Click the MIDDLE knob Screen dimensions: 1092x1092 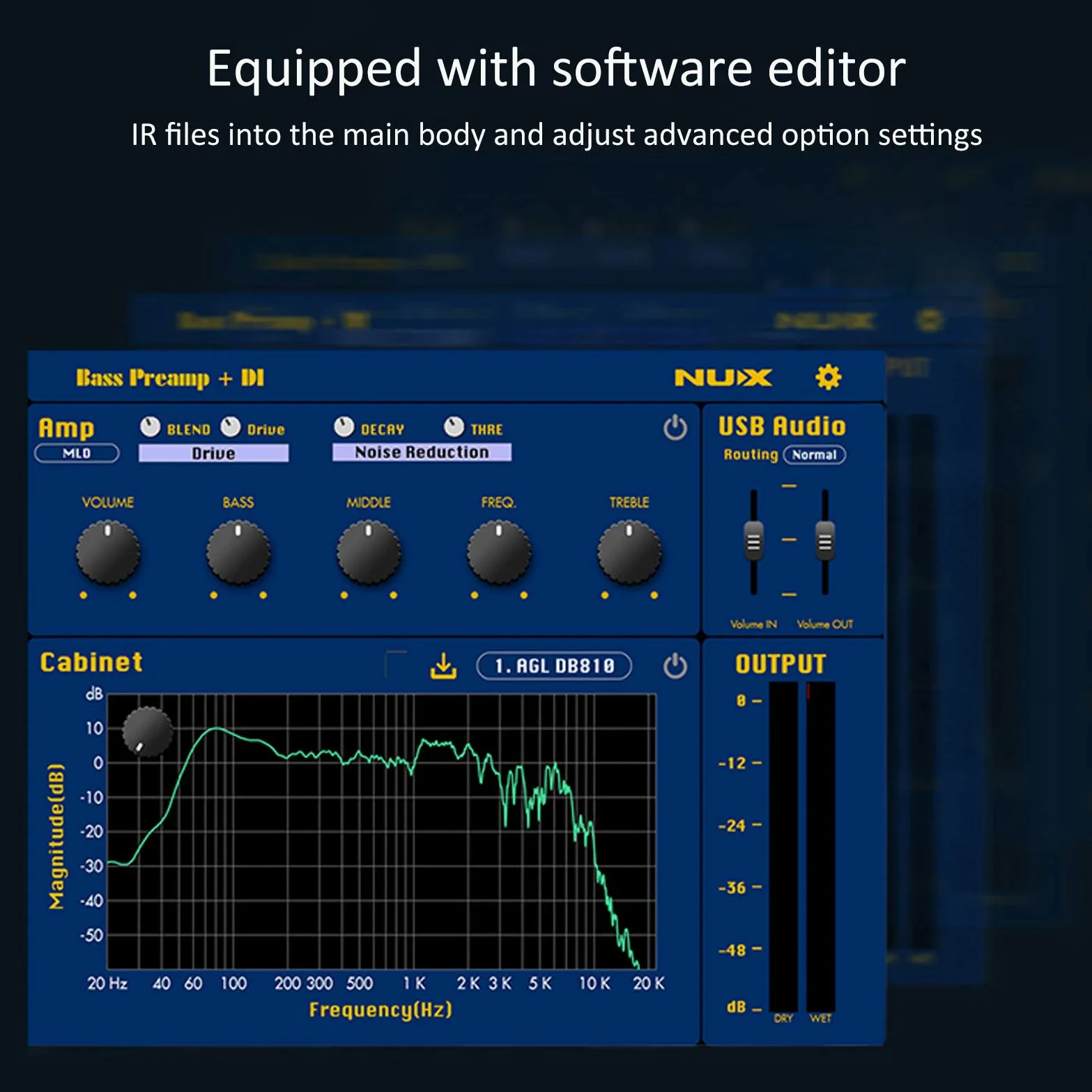coord(369,553)
